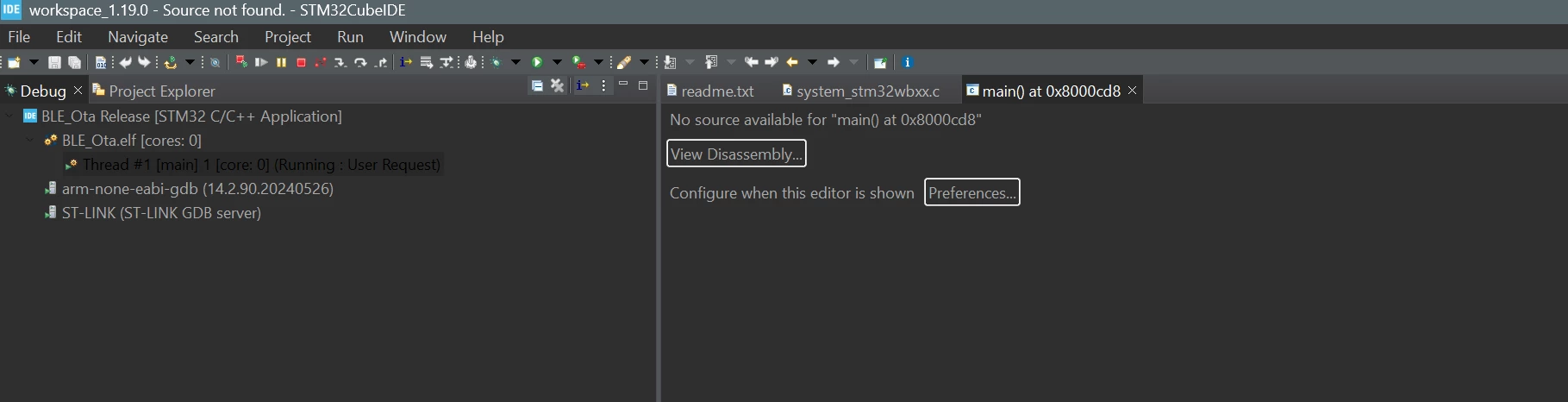The image size is (1568, 402).
Task: Open Back history dropdown arrow
Action: (812, 62)
